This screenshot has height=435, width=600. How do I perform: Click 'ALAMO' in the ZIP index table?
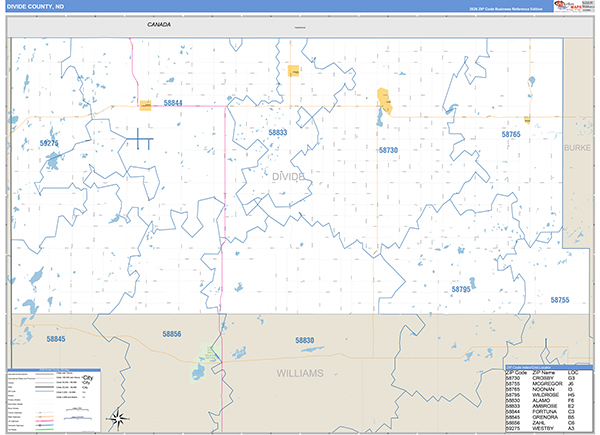[x=541, y=400]
